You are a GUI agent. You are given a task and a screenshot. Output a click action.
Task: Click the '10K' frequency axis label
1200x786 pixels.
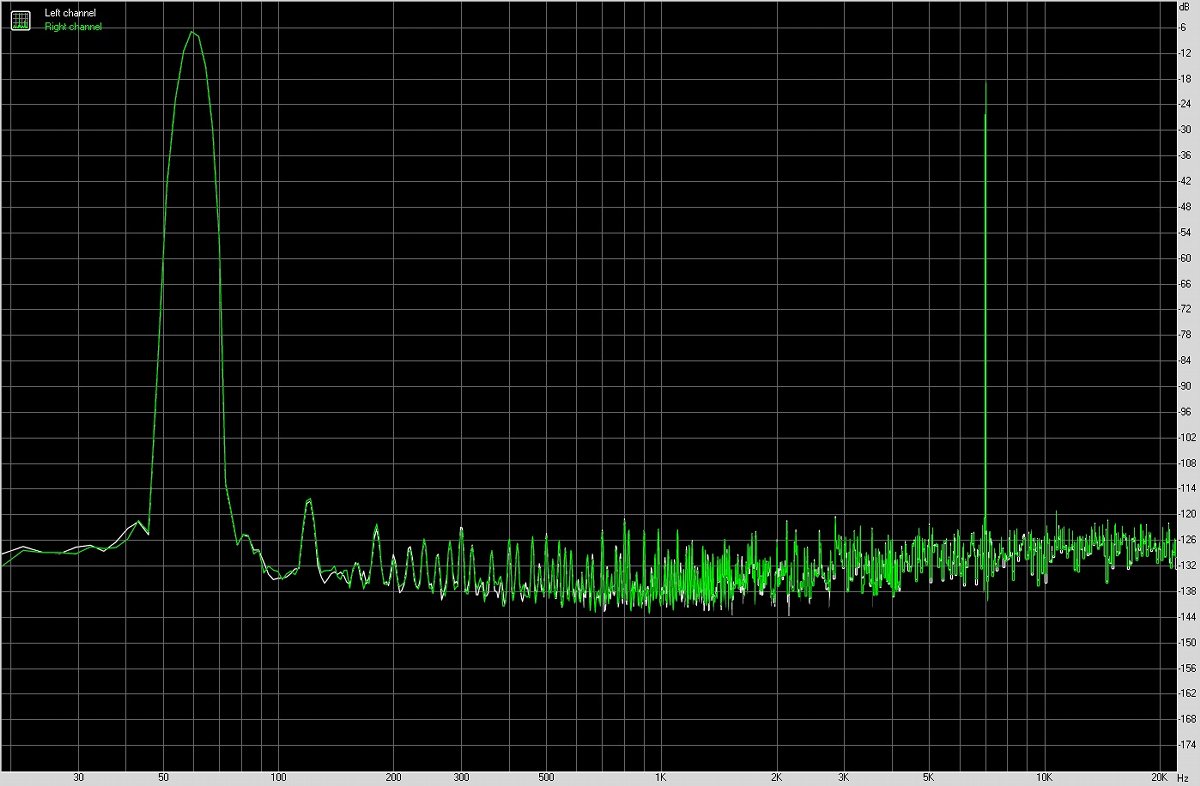1044,776
